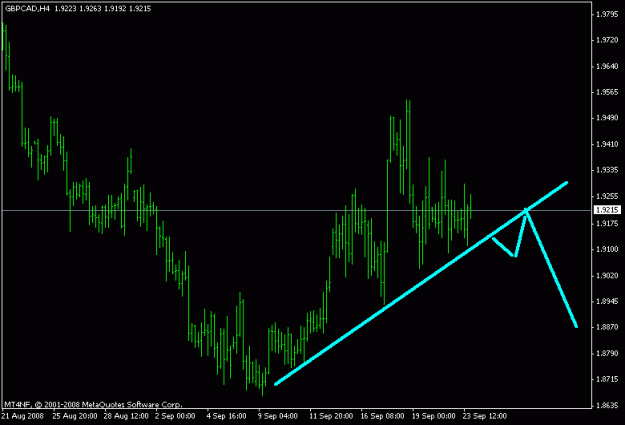Click the 4 Sep 16:00 time label
This screenshot has width=625, height=425.
(226, 416)
